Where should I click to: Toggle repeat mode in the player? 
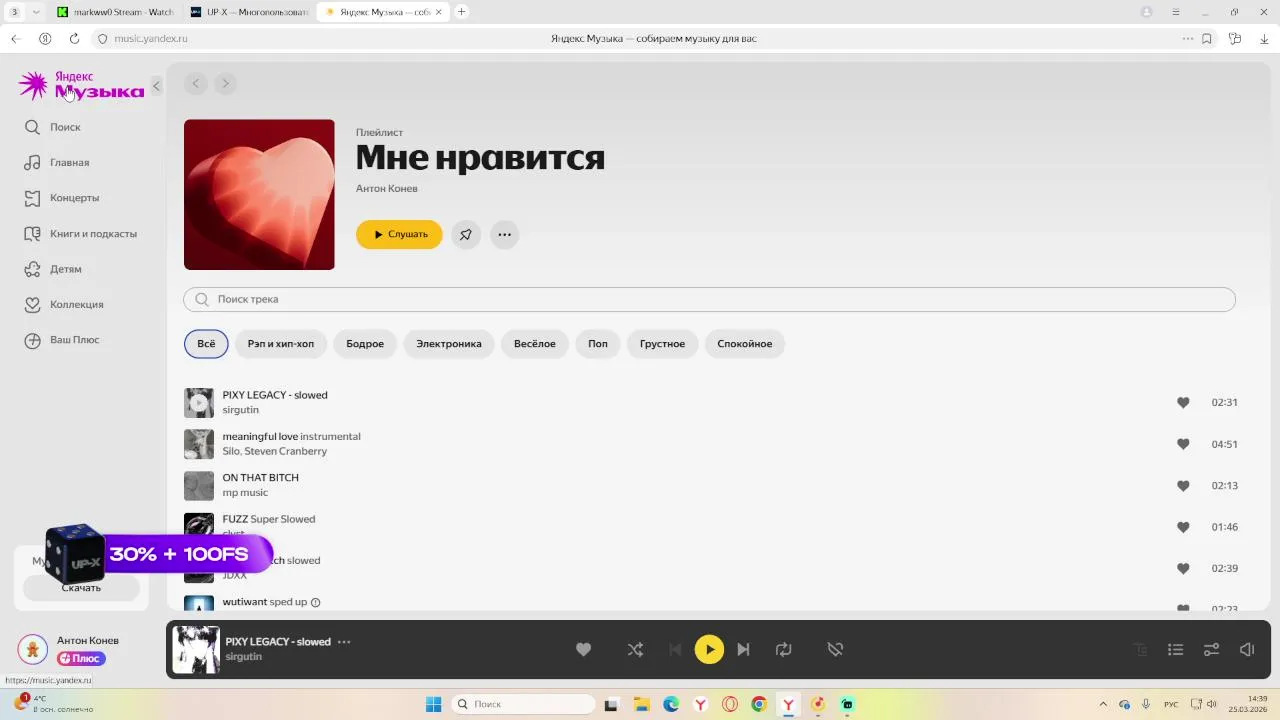[784, 650]
